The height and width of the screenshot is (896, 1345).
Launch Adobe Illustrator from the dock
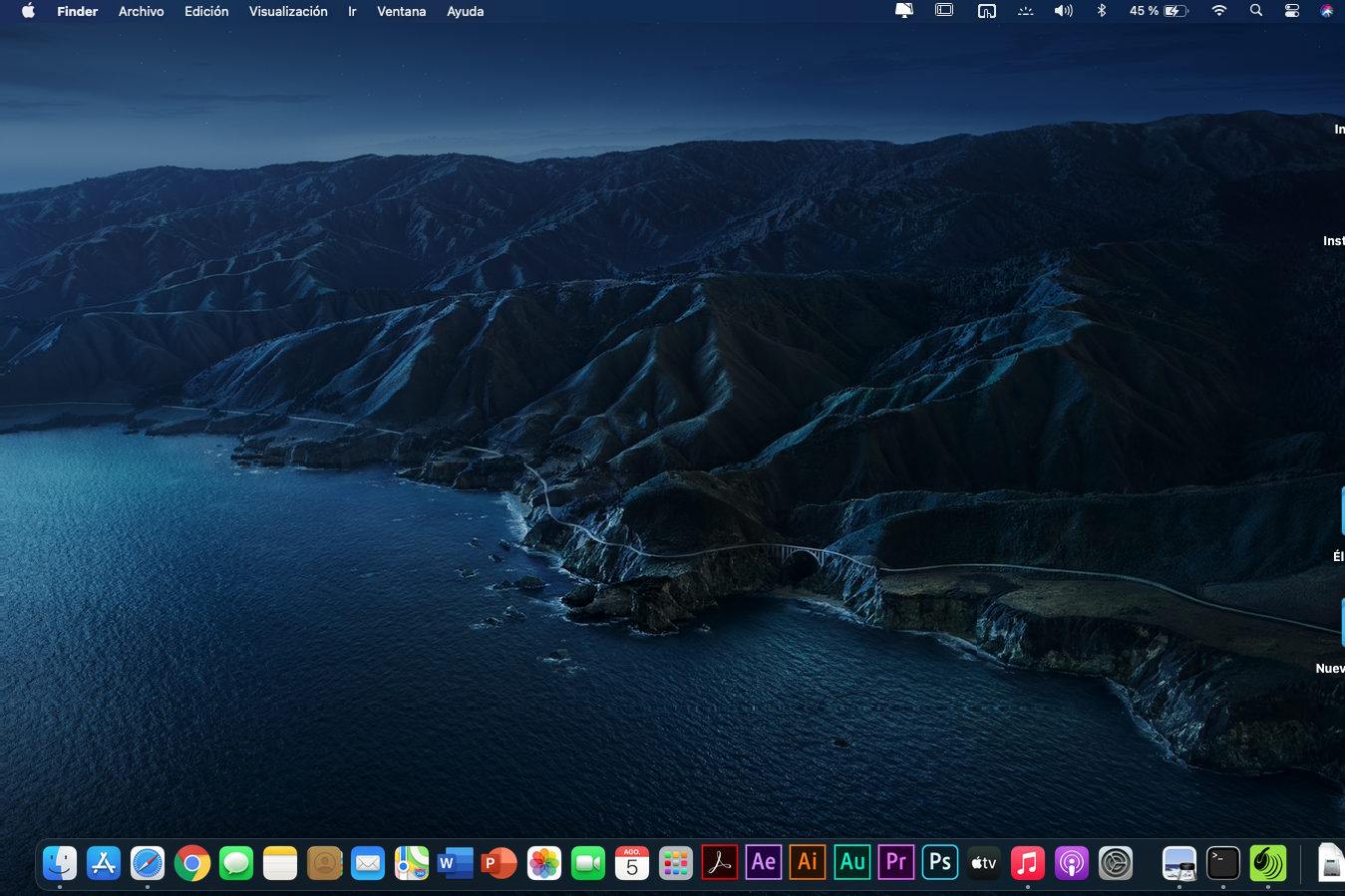[x=808, y=863]
